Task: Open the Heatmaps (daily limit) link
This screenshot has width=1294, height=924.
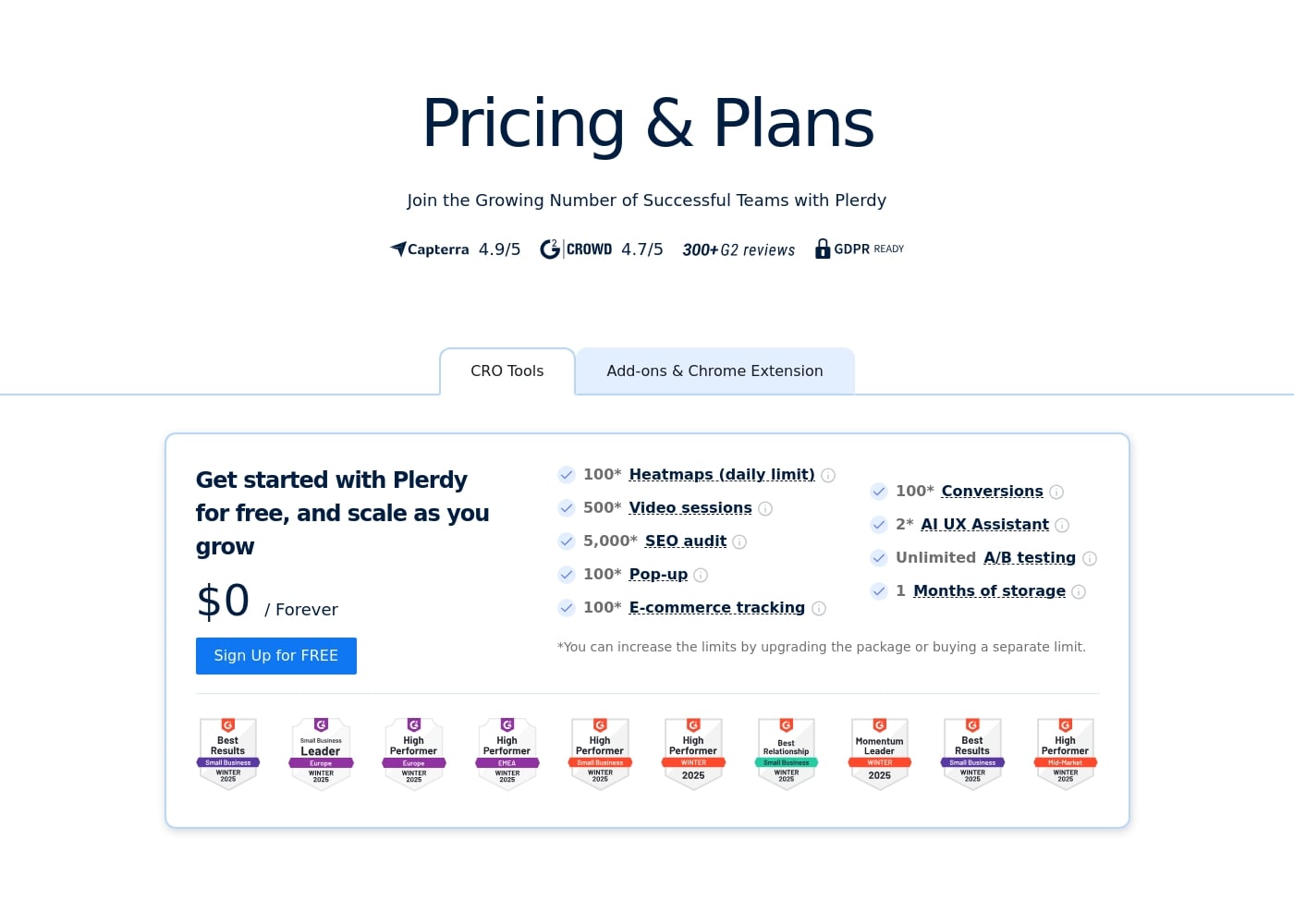Action: coord(721,474)
